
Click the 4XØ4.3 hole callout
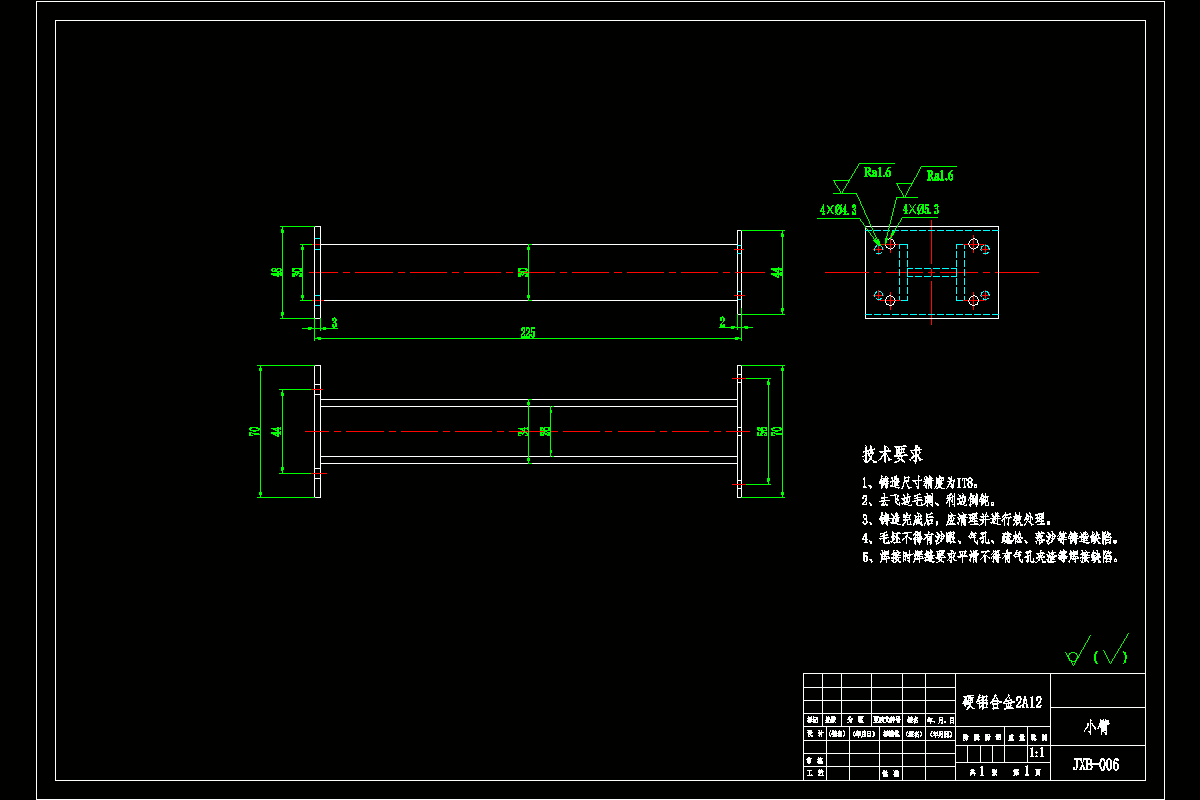pos(838,210)
